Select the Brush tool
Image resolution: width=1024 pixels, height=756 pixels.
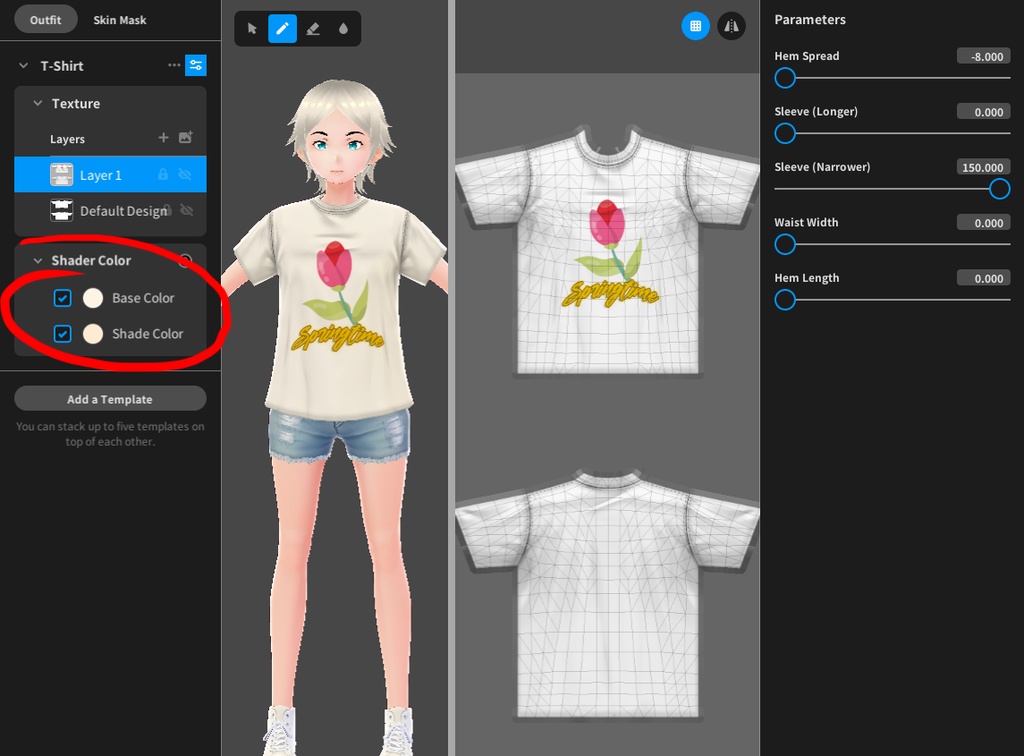point(284,28)
